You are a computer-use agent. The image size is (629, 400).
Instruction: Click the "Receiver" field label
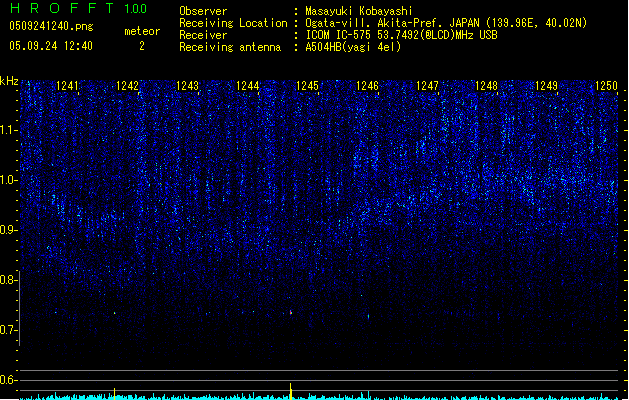pos(203,35)
